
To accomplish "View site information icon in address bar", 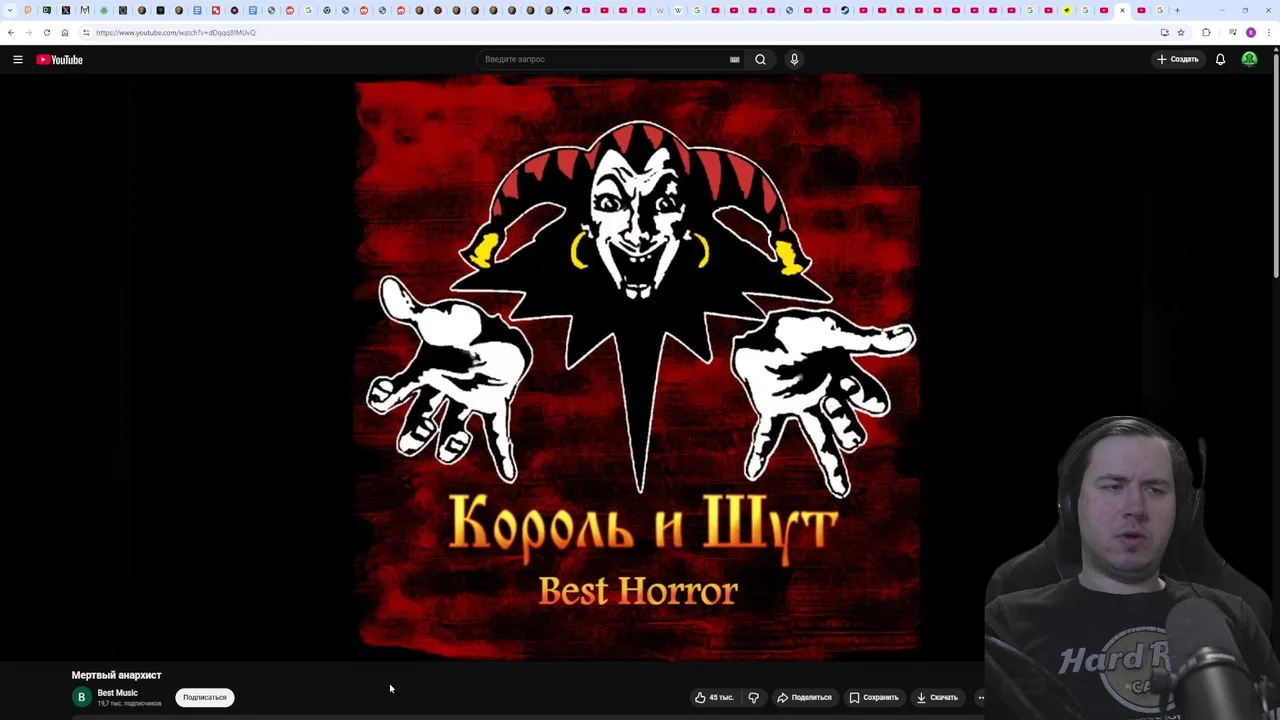I will (86, 32).
